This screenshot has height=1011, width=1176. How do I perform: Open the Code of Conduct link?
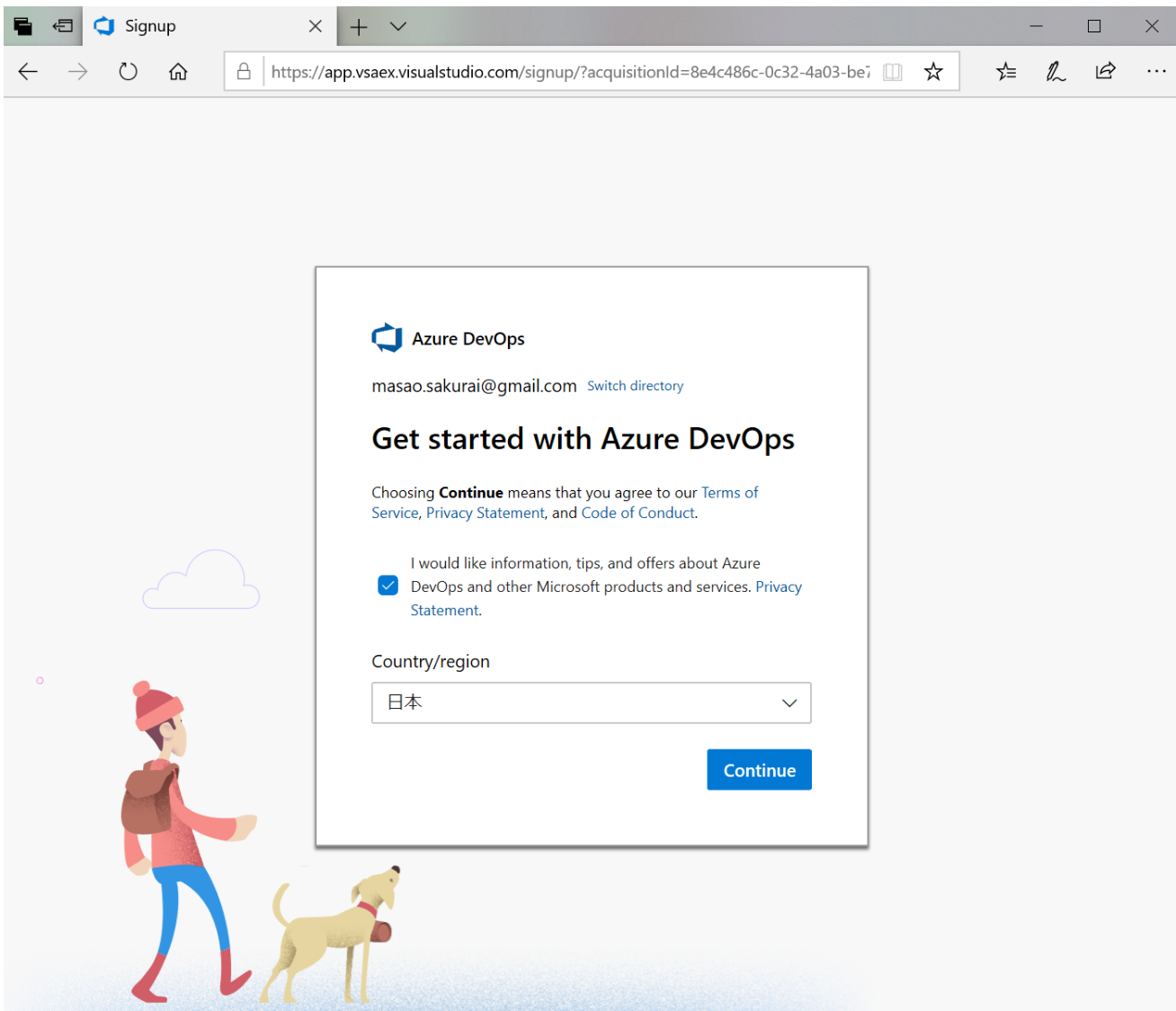[x=637, y=513]
